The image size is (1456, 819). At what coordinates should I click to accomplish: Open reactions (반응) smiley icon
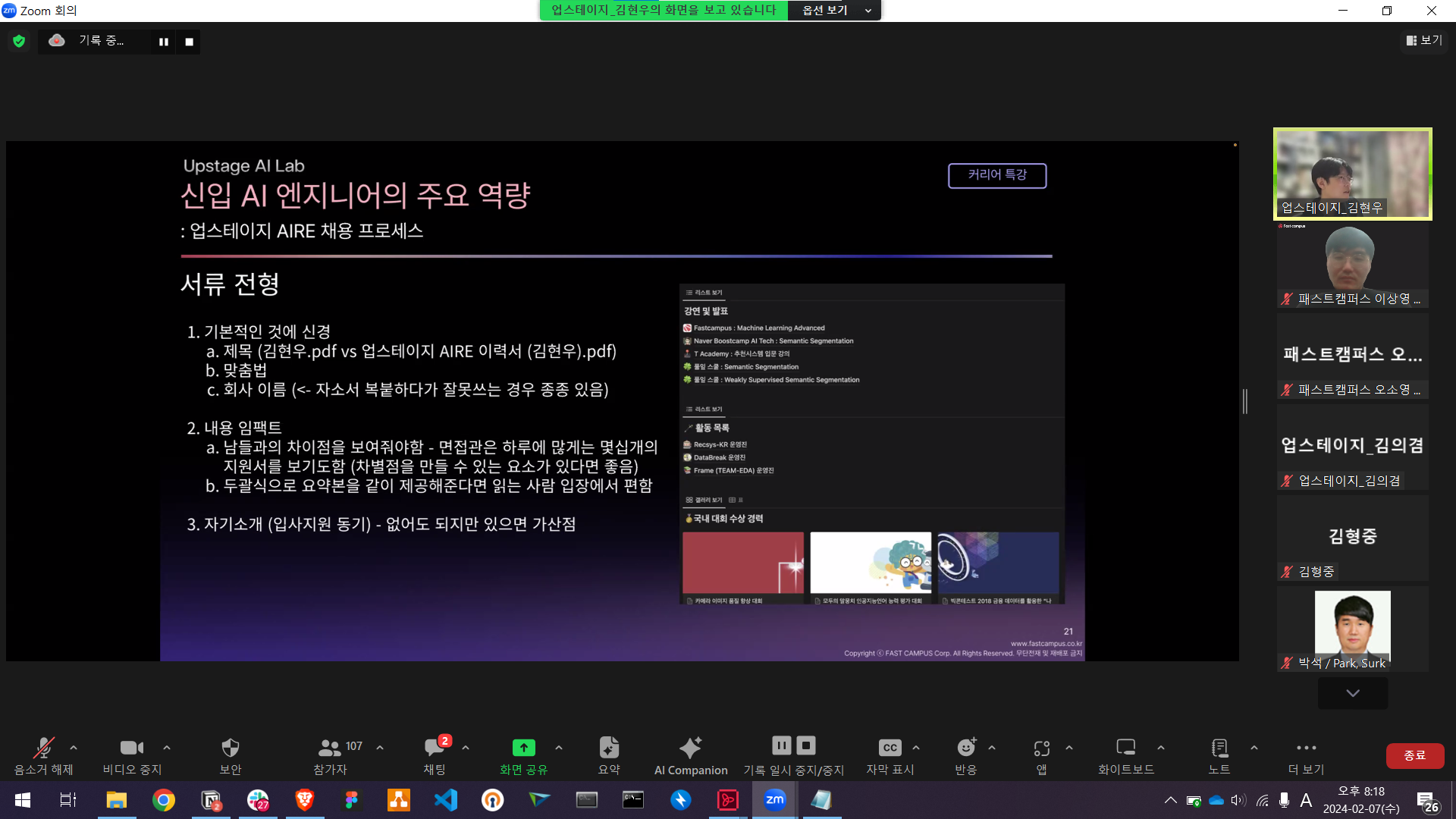click(x=965, y=748)
